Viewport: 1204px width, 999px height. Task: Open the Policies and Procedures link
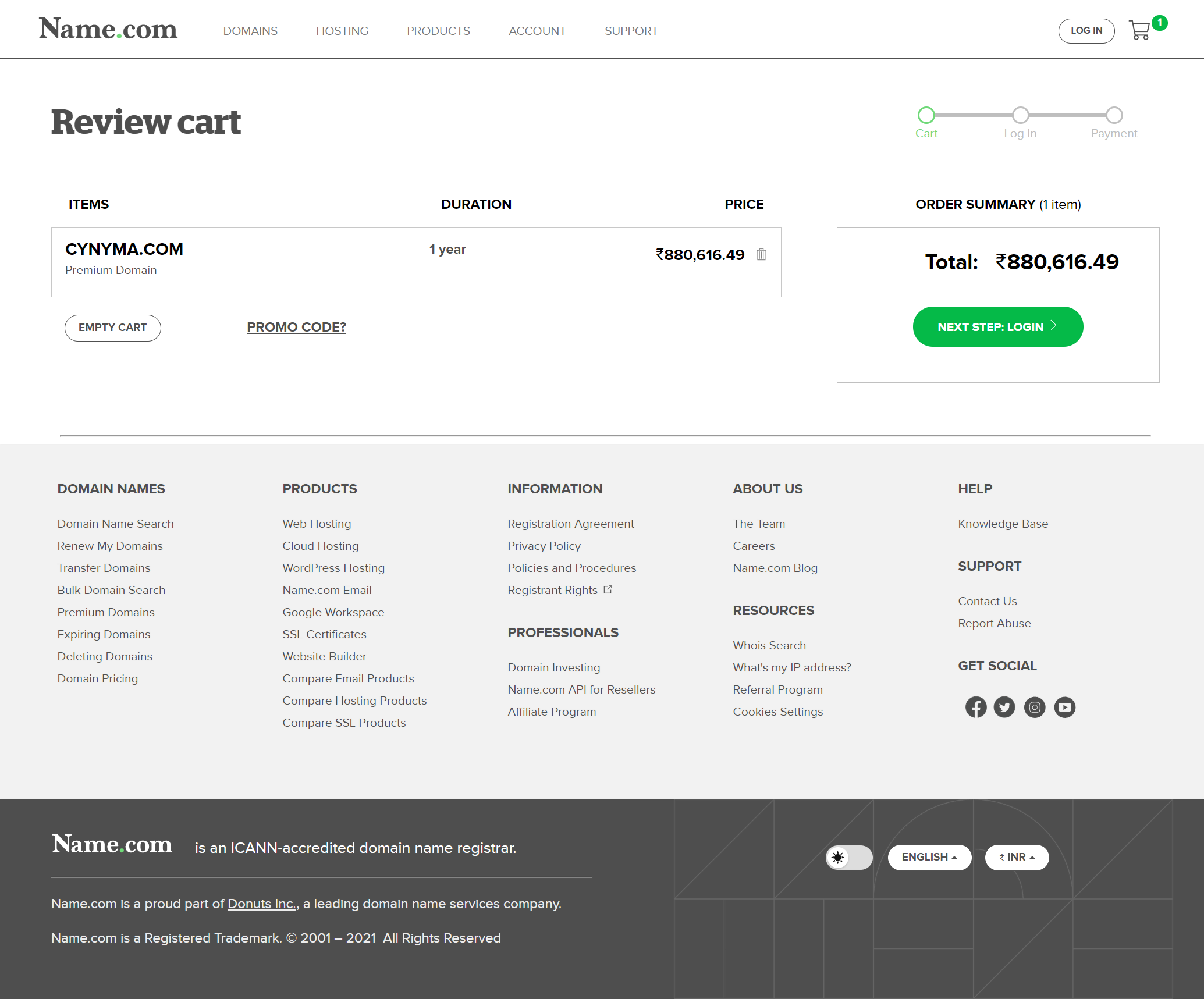click(x=572, y=568)
